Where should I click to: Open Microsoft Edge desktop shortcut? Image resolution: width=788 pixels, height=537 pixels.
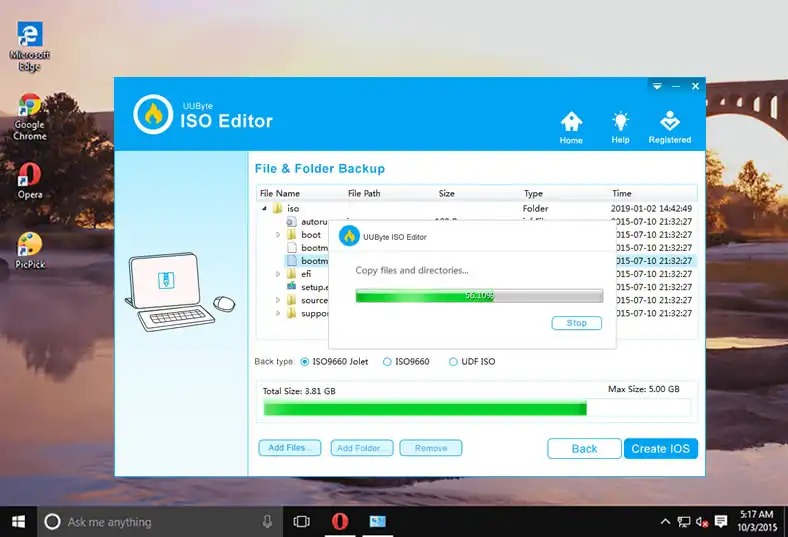[30, 46]
